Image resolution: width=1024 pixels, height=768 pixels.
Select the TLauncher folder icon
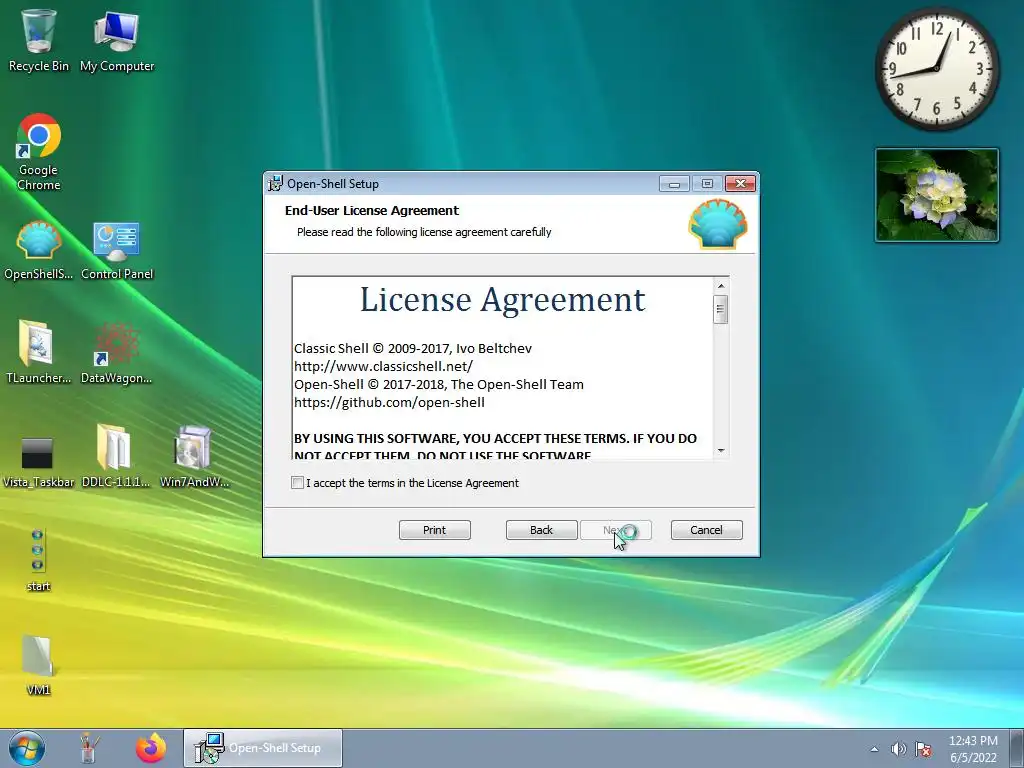tap(38, 351)
